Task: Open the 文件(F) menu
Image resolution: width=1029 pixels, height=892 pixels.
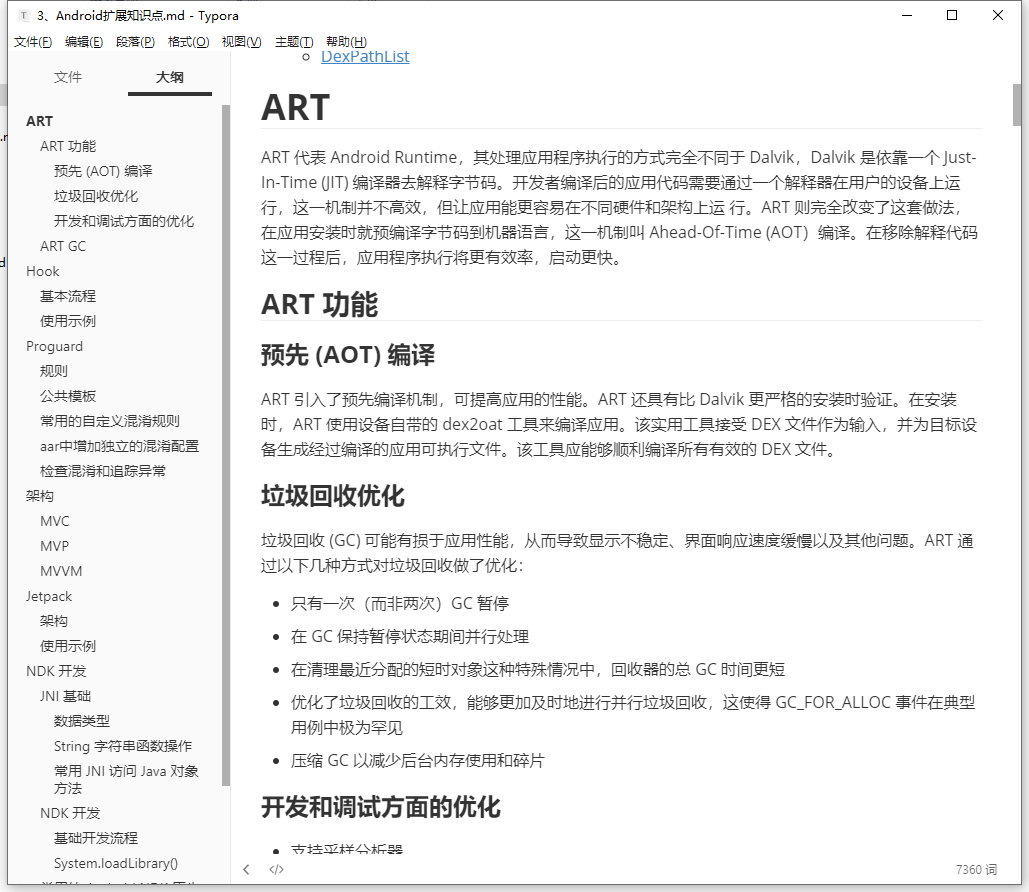Action: pyautogui.click(x=33, y=42)
